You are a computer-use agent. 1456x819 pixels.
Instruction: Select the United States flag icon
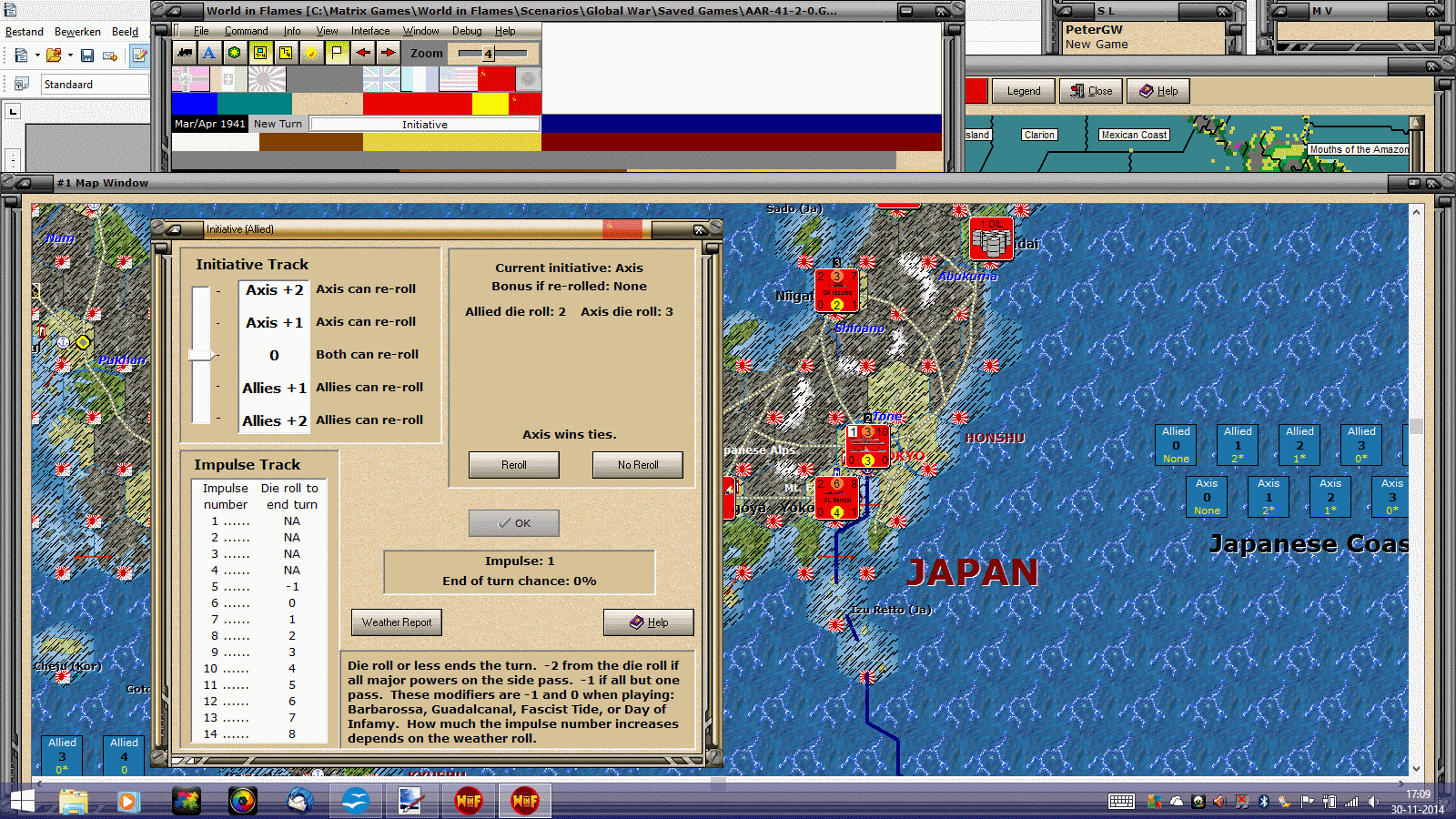[458, 79]
